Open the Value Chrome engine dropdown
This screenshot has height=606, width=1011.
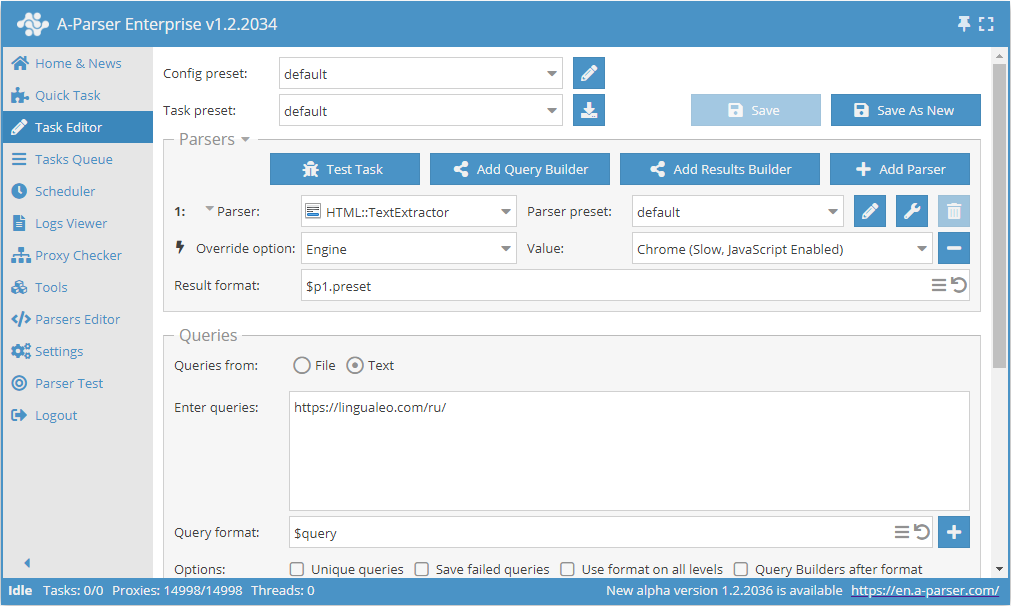(782, 249)
